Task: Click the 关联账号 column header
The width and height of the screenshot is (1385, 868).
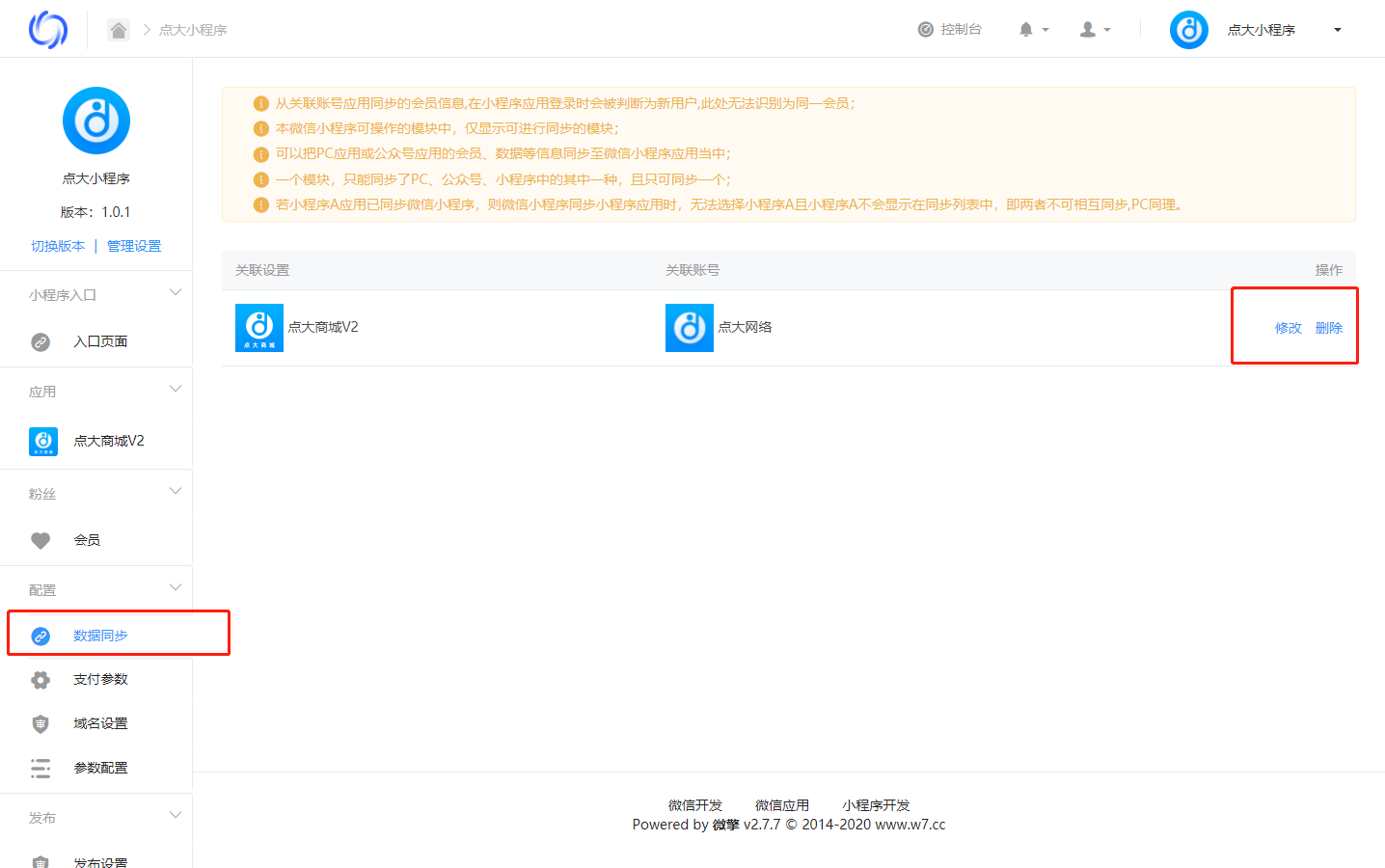Action: [x=692, y=270]
